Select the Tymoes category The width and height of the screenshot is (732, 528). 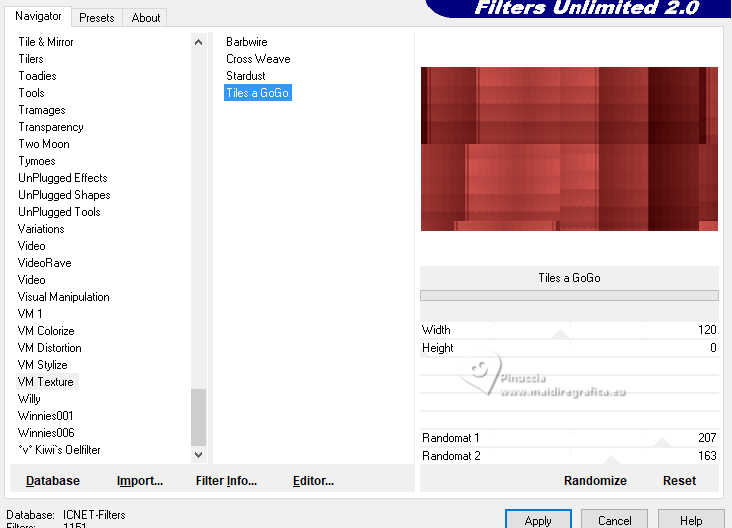click(x=37, y=161)
